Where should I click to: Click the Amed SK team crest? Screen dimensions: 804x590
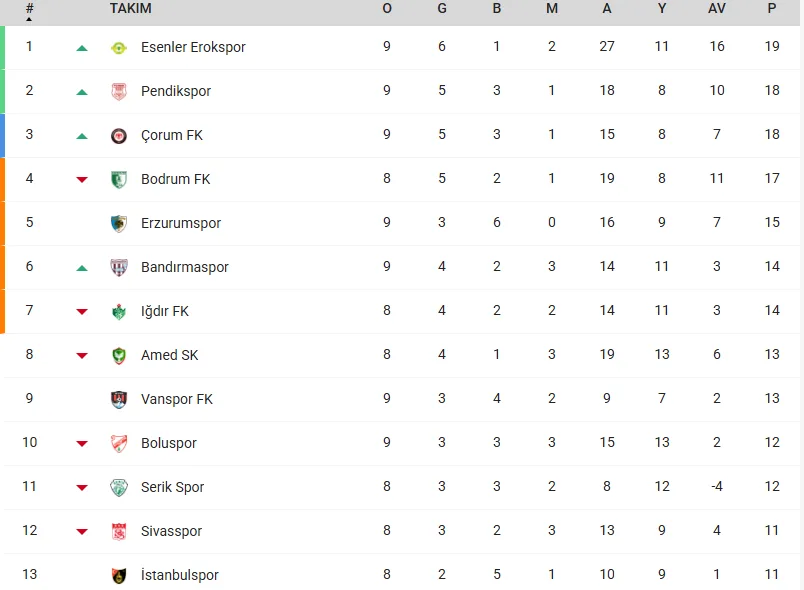[x=119, y=355]
